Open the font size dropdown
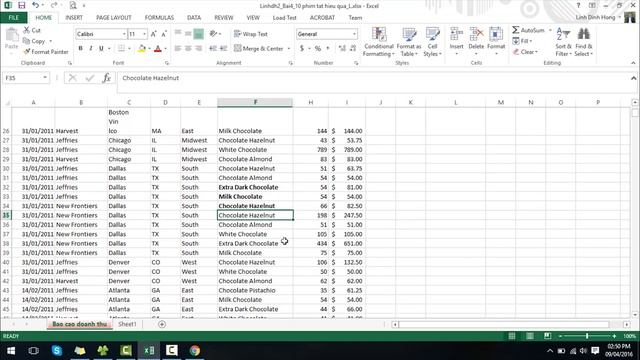The height and width of the screenshot is (360, 640). pyautogui.click(x=144, y=34)
